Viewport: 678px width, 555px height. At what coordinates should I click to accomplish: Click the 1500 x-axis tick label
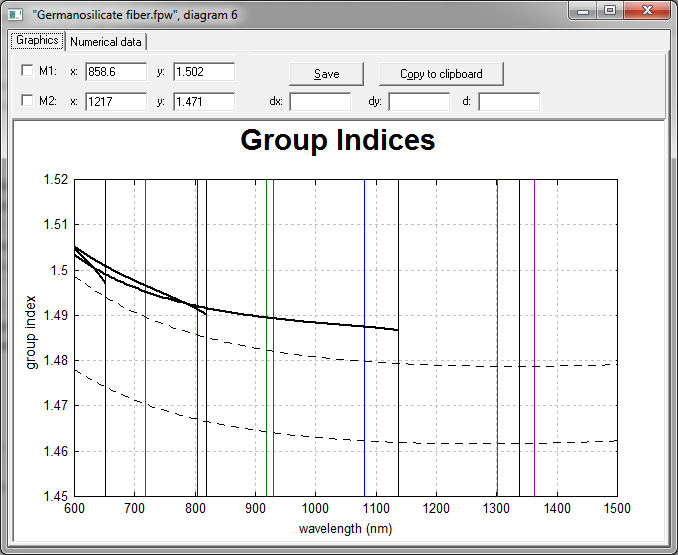point(617,508)
